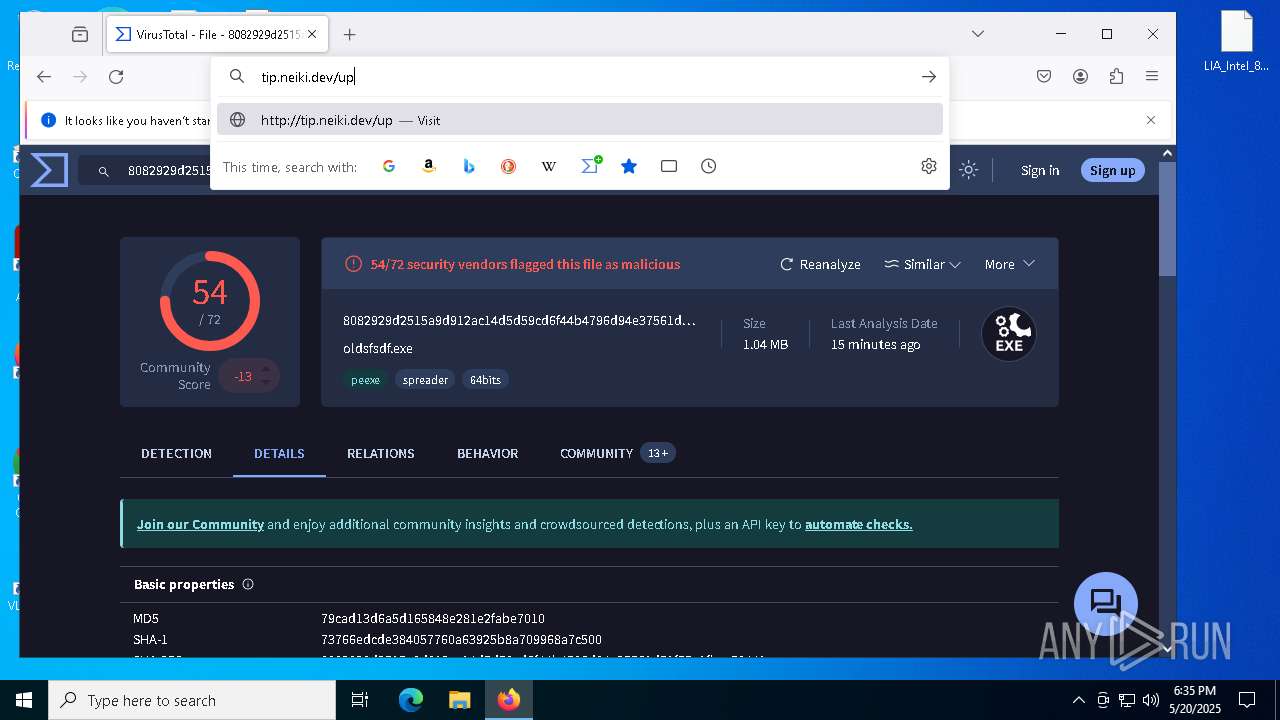Open the list all tabs dropdown

click(978, 34)
